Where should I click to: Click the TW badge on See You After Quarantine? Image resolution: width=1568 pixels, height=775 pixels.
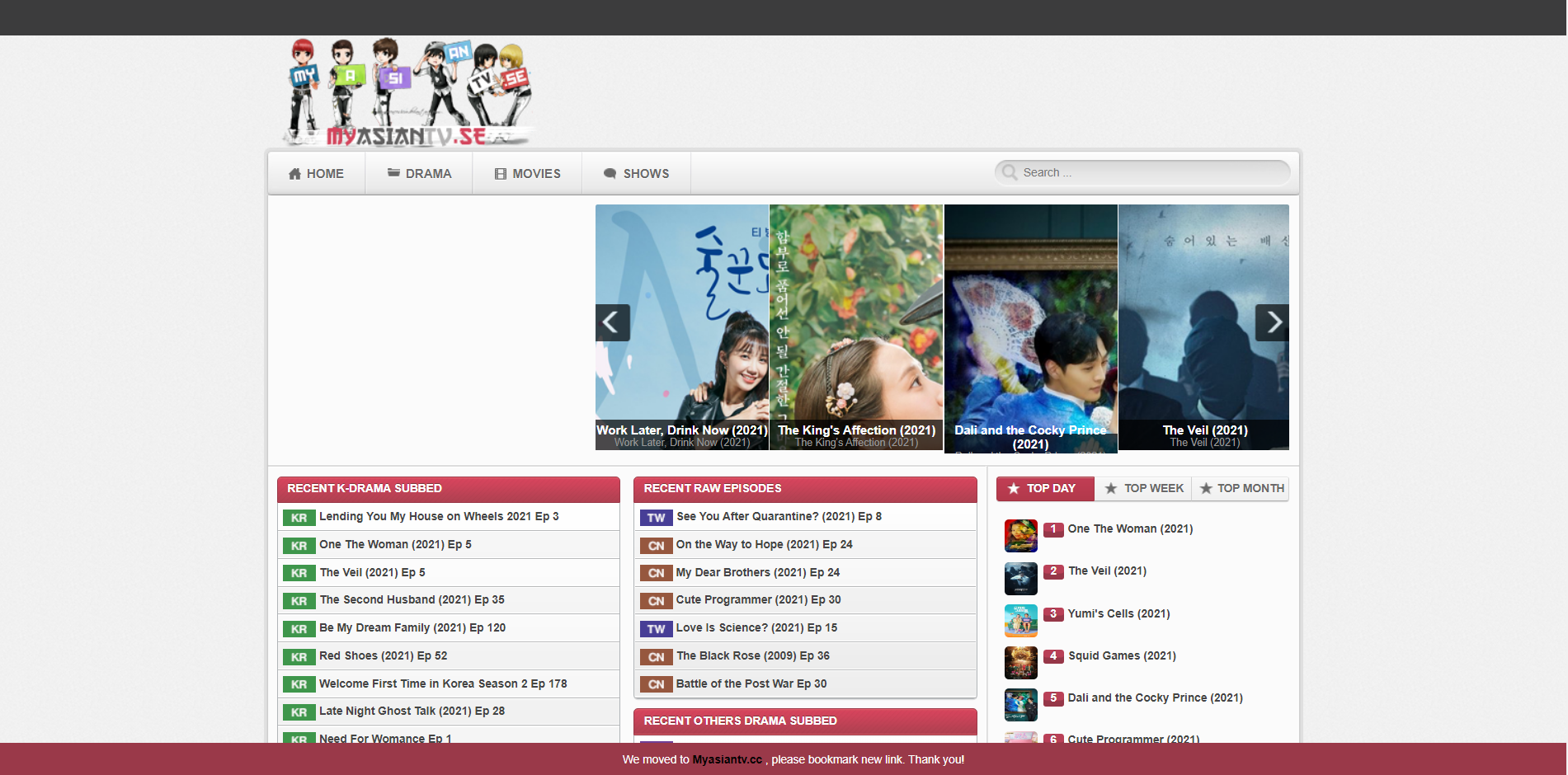(x=656, y=517)
